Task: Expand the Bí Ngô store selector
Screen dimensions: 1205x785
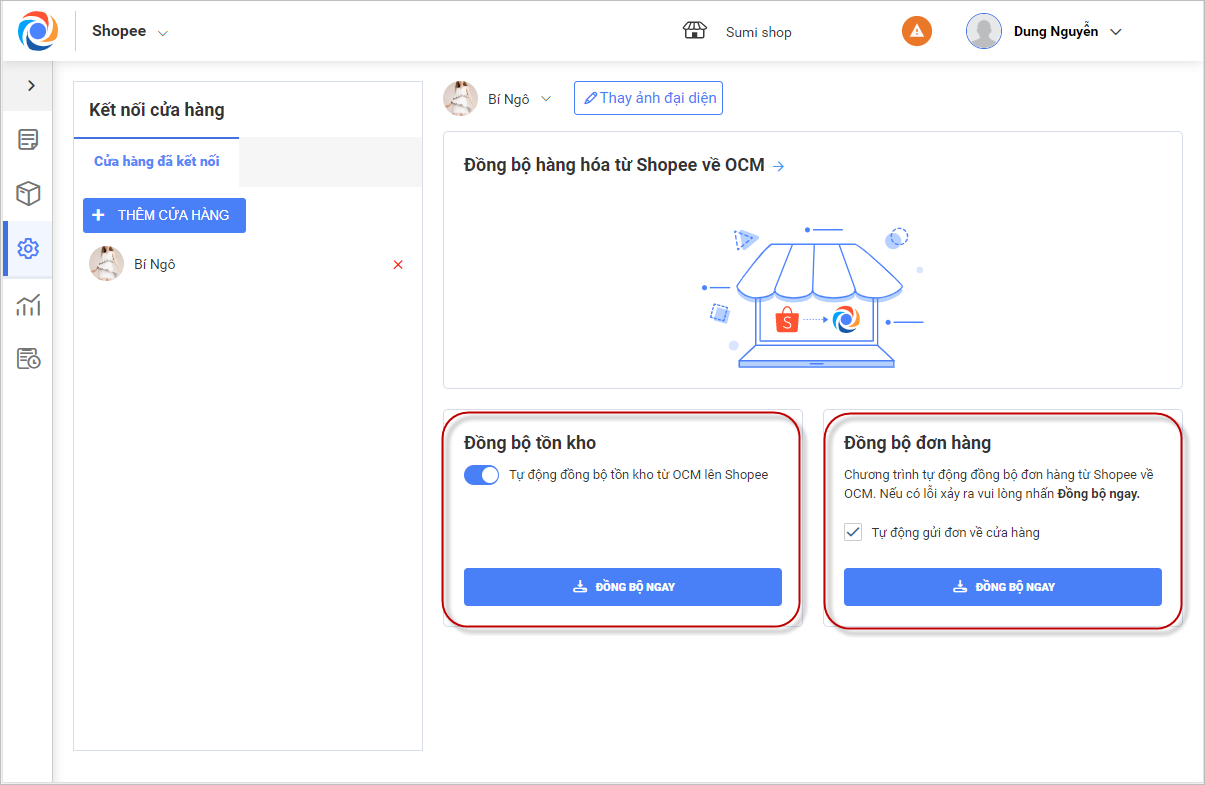Action: coord(546,99)
